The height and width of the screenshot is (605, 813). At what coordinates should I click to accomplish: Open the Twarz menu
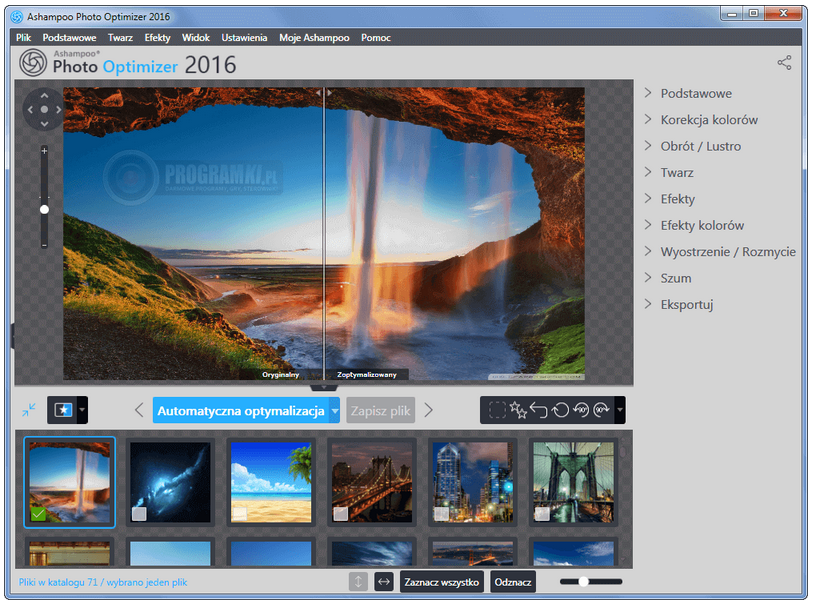tap(120, 37)
